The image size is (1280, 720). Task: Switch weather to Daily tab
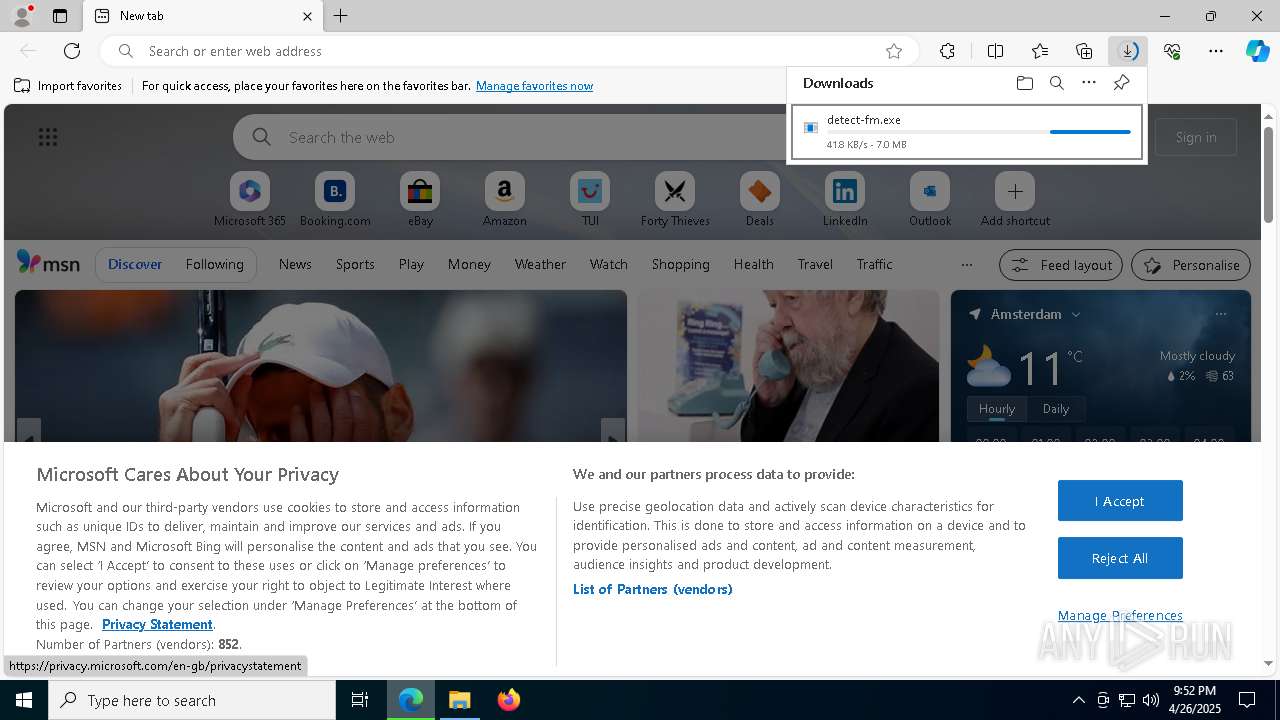pos(1056,409)
